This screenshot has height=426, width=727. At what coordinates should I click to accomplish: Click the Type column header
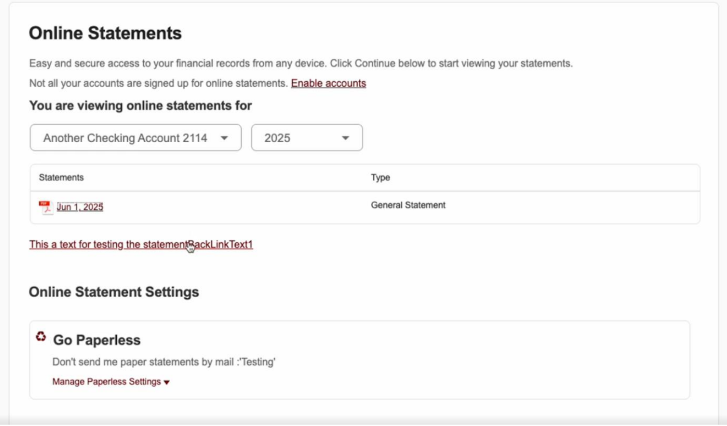[380, 177]
